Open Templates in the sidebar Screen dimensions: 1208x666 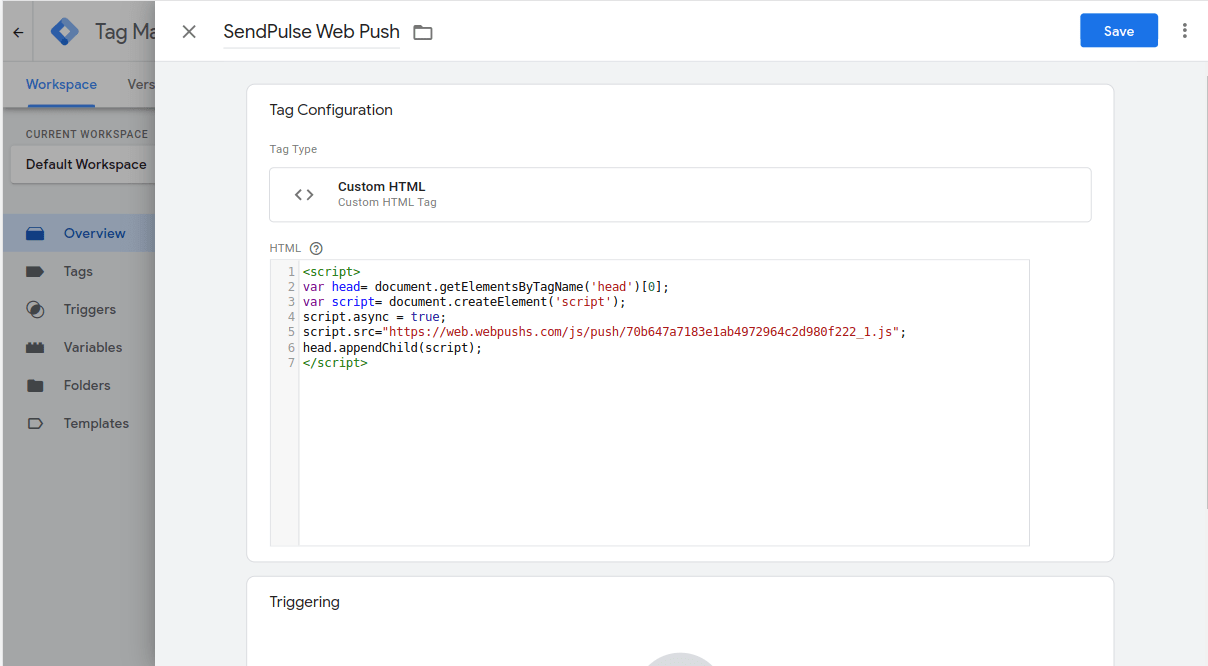point(95,423)
